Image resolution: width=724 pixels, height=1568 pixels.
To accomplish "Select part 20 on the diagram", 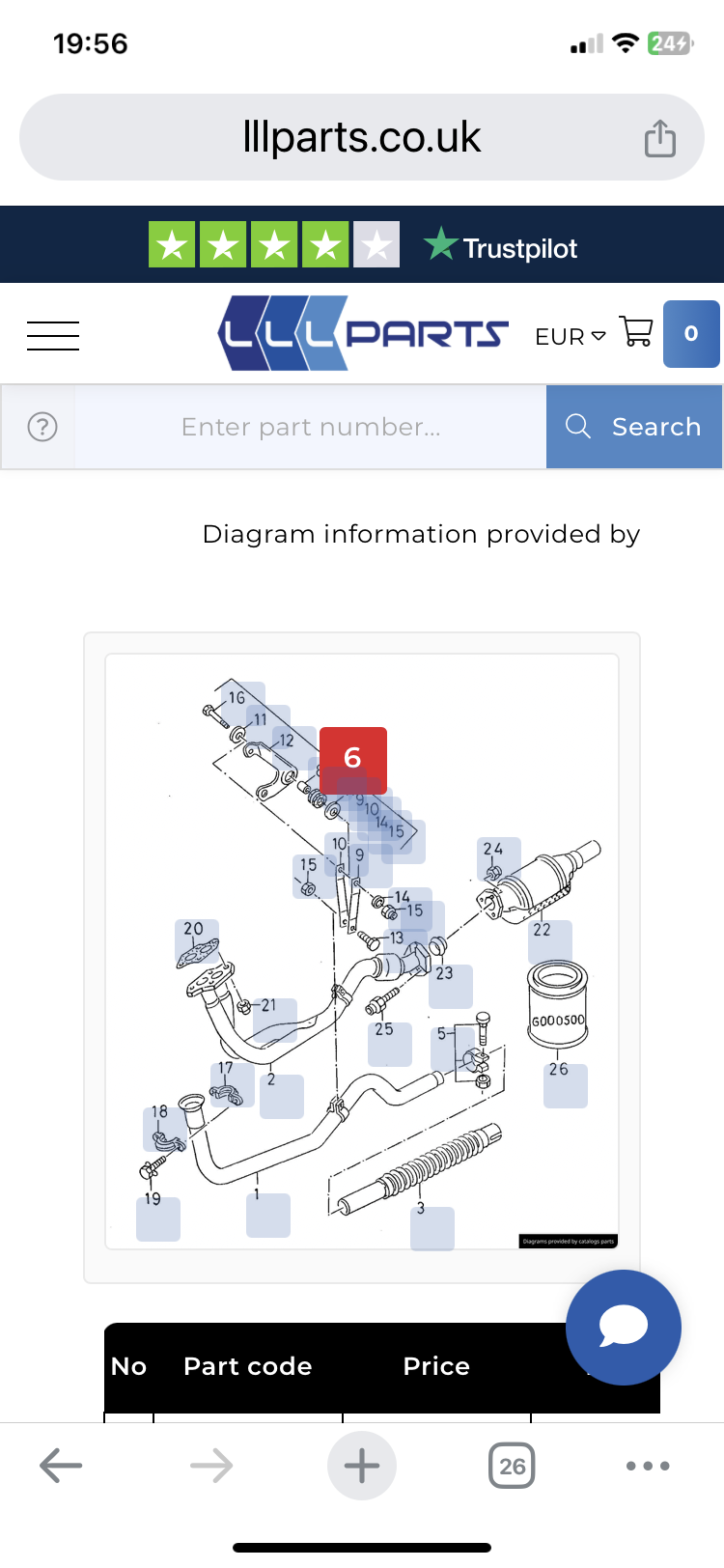I will tap(197, 941).
